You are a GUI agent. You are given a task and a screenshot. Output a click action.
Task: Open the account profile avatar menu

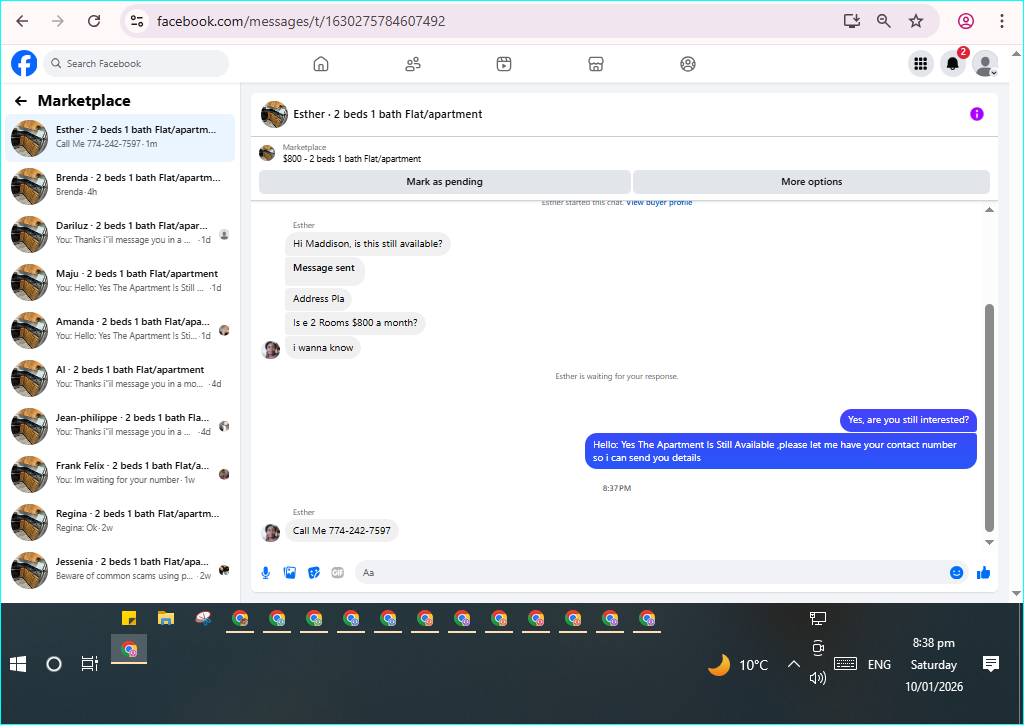[985, 63]
